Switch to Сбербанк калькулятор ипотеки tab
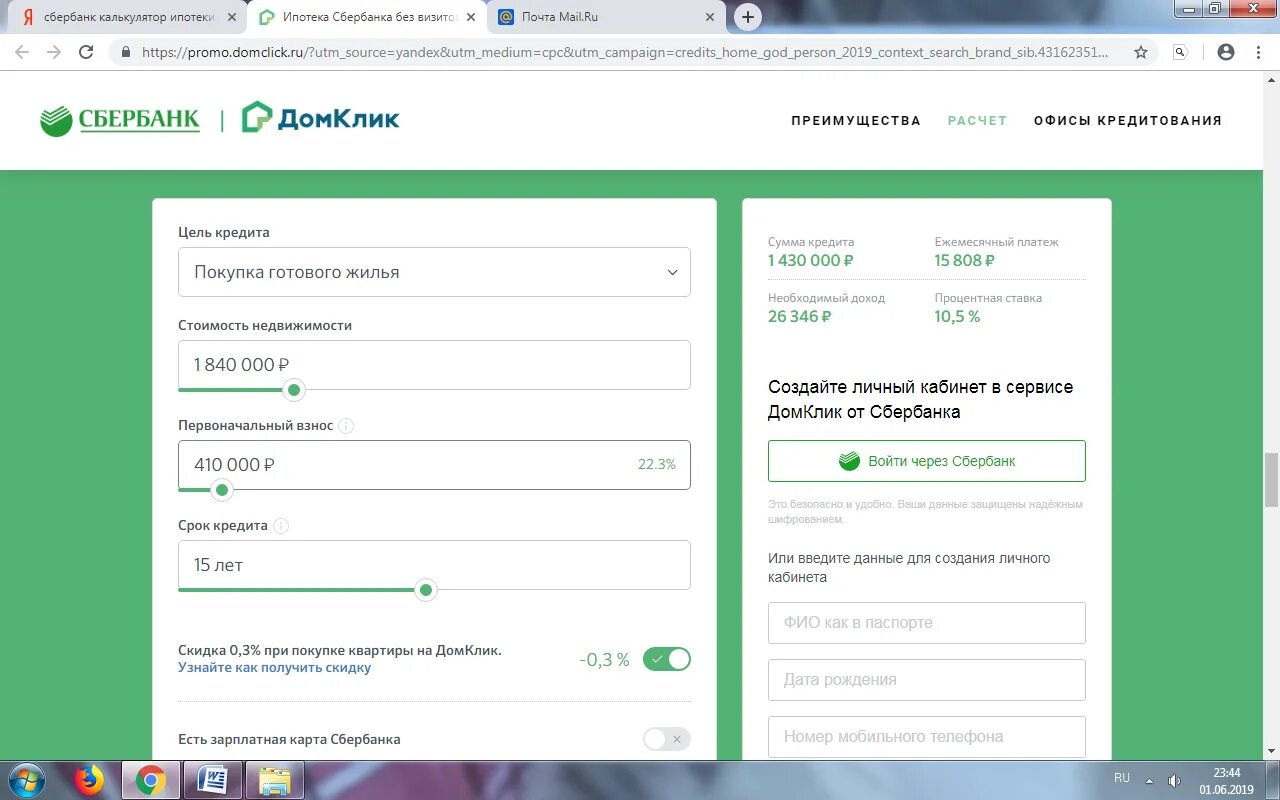 pyautogui.click(x=128, y=17)
